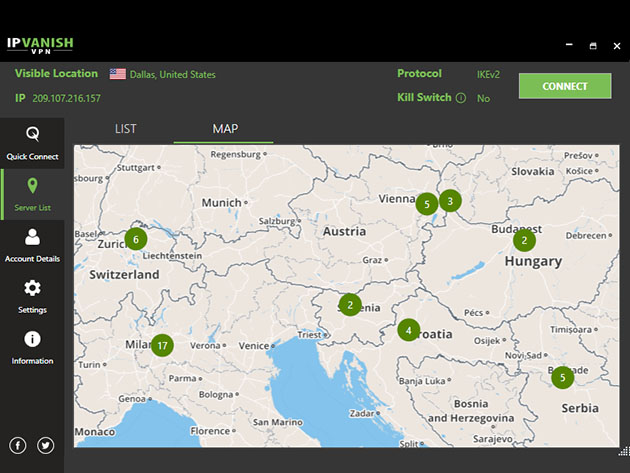Click the Liechtenstein label on map

pyautogui.click(x=172, y=256)
